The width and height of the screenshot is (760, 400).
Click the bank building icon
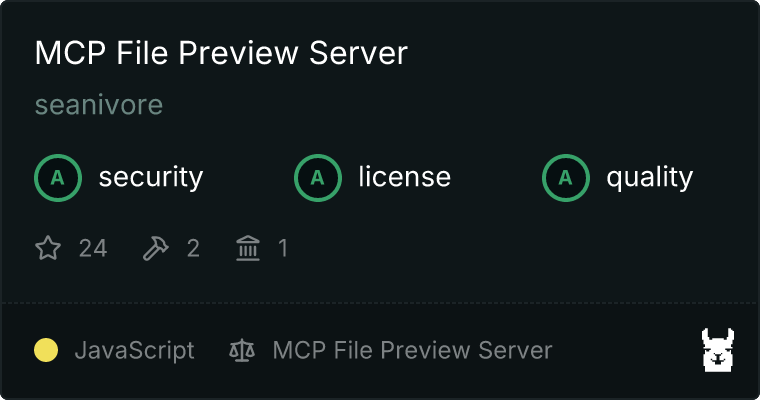click(x=248, y=248)
